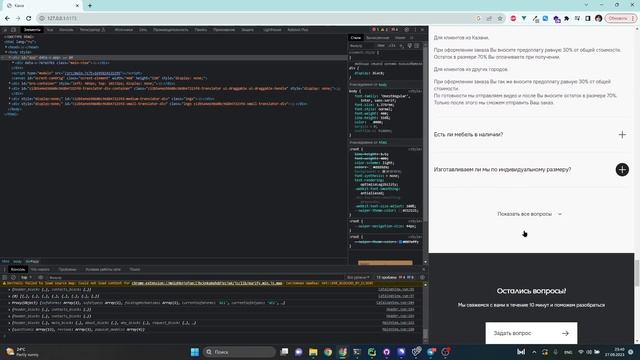Screen dimensions: 640x360
Task: Reload the page with the refresh icon
Action: (x=29, y=18)
